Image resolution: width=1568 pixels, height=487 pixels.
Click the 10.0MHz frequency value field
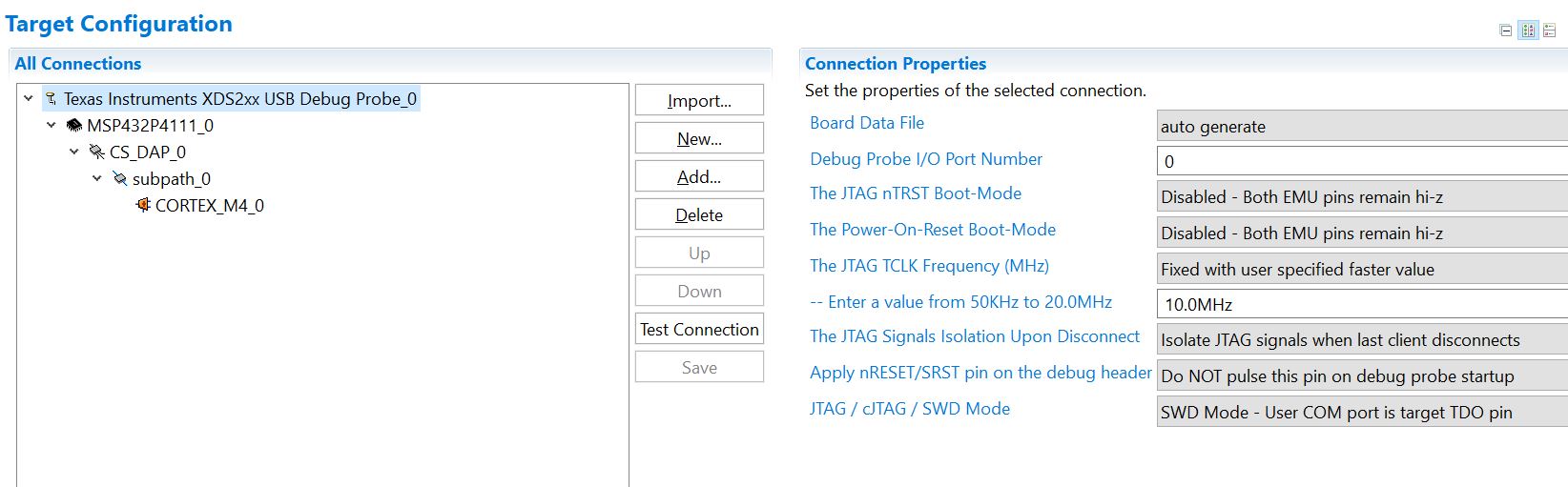1361,305
